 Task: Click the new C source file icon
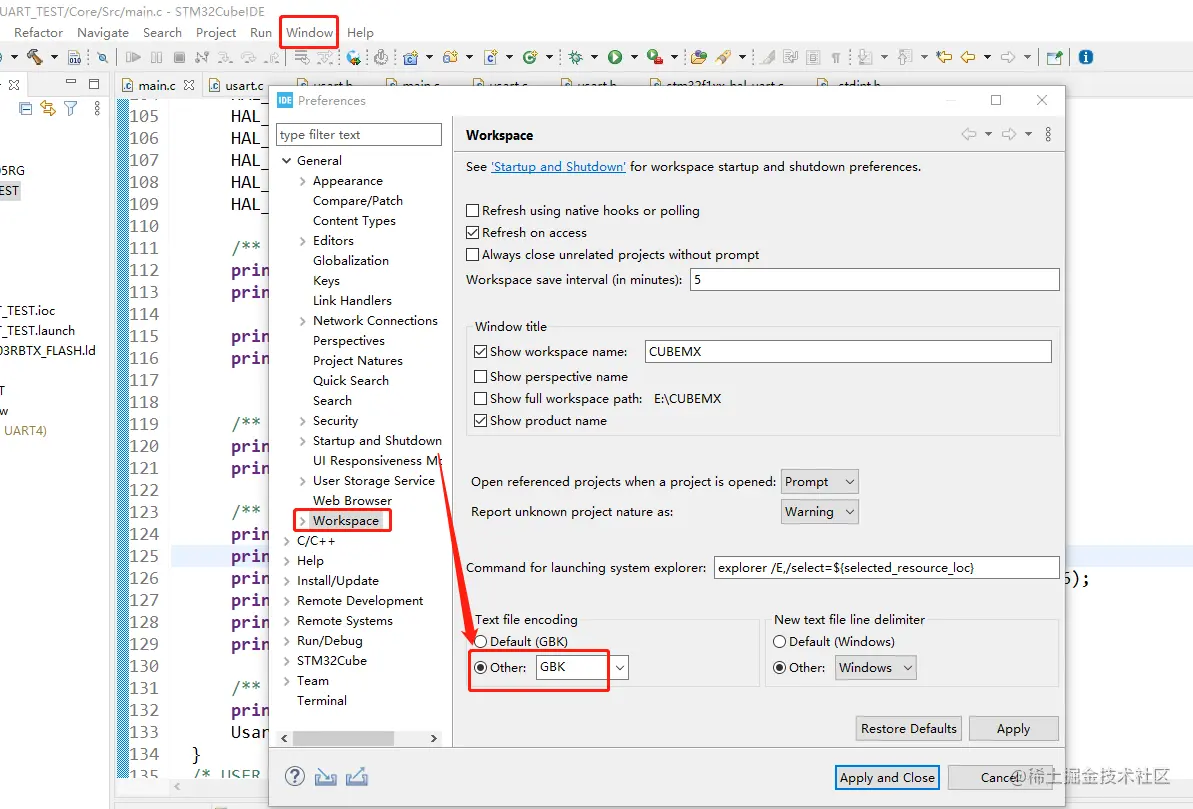point(491,57)
